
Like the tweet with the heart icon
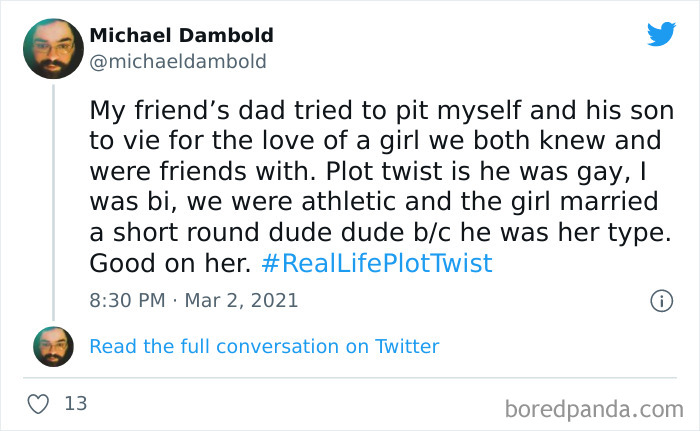pyautogui.click(x=40, y=404)
